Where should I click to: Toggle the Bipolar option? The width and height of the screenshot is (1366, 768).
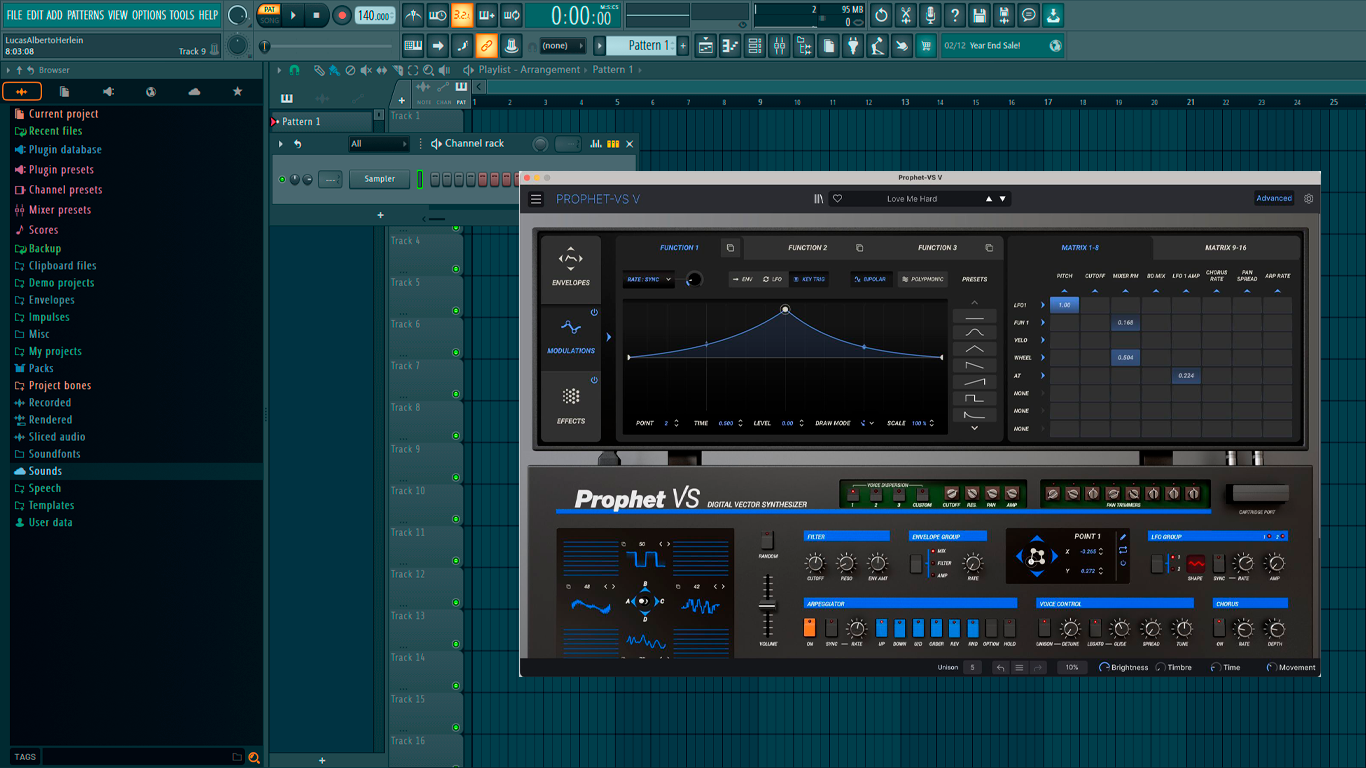871,279
